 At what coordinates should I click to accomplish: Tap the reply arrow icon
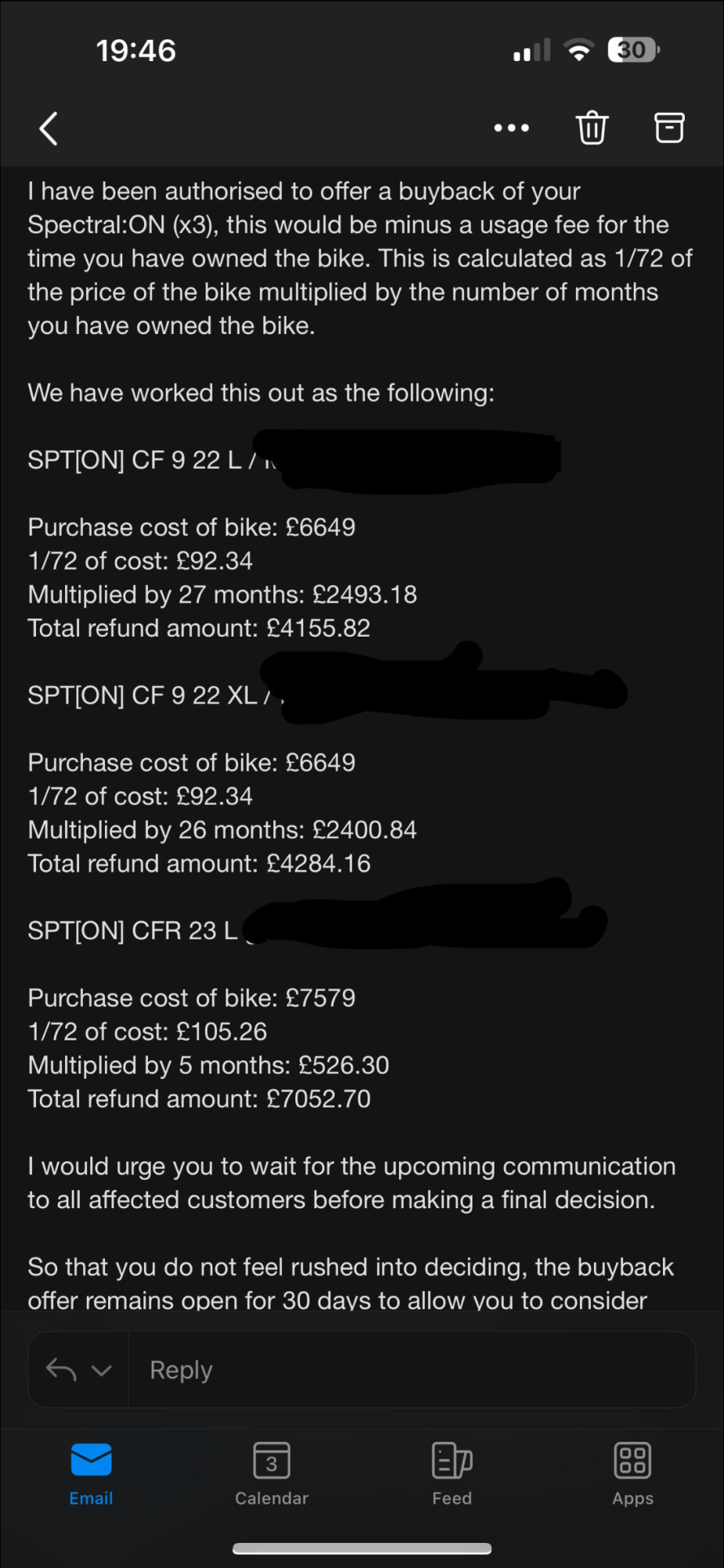point(61,1370)
